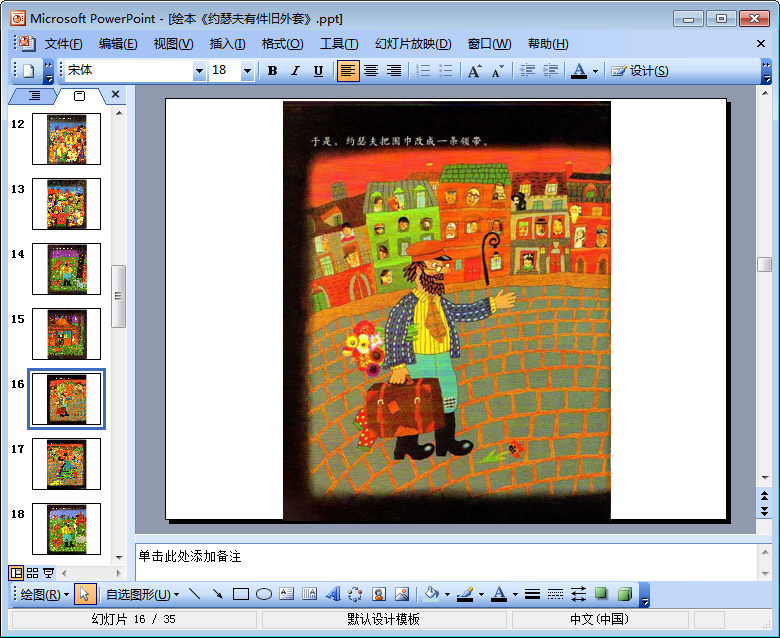Close the slide thumbnail pane
This screenshot has width=780, height=638.
[x=115, y=94]
